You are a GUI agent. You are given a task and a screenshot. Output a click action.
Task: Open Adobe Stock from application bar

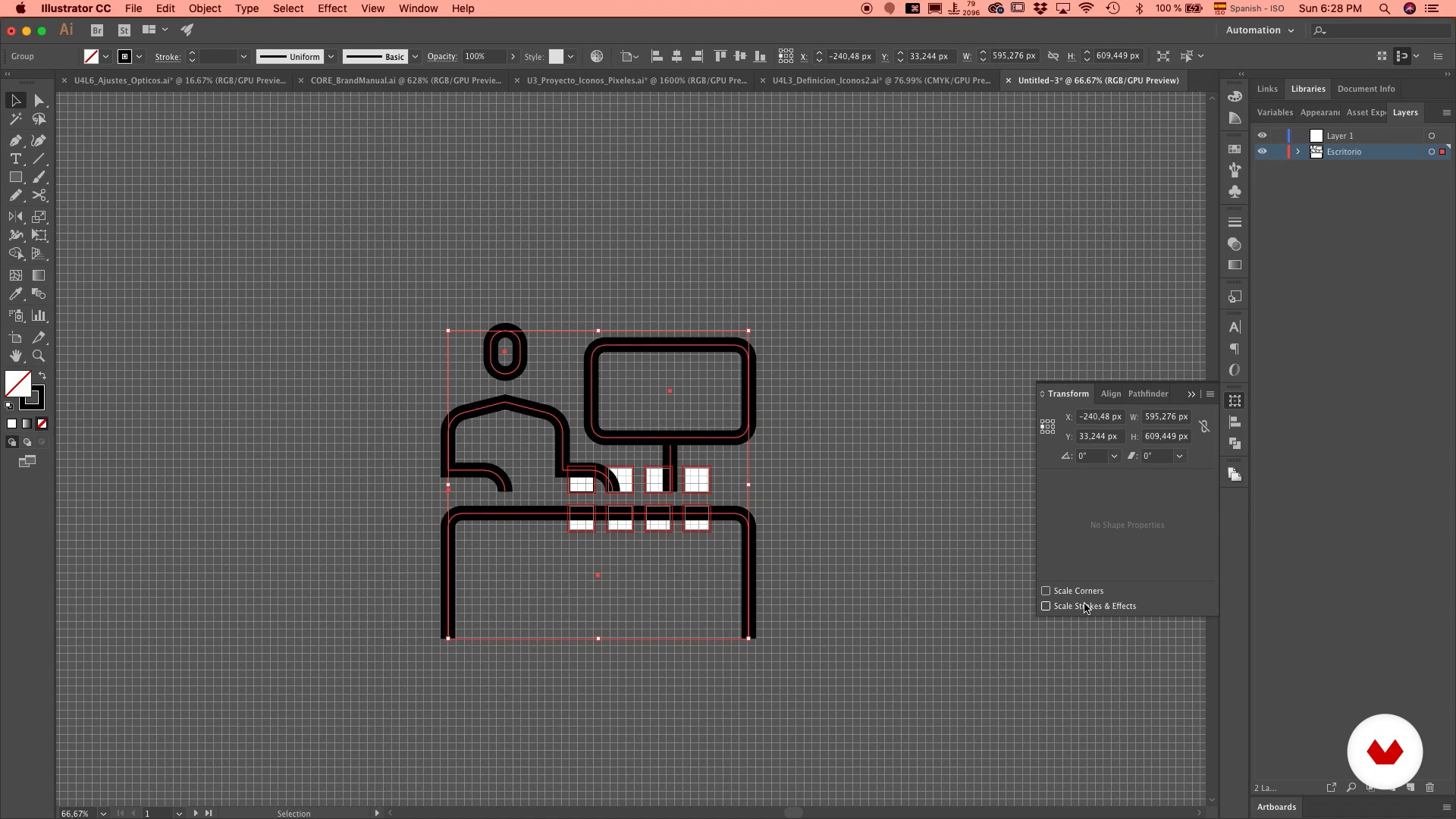click(x=124, y=30)
